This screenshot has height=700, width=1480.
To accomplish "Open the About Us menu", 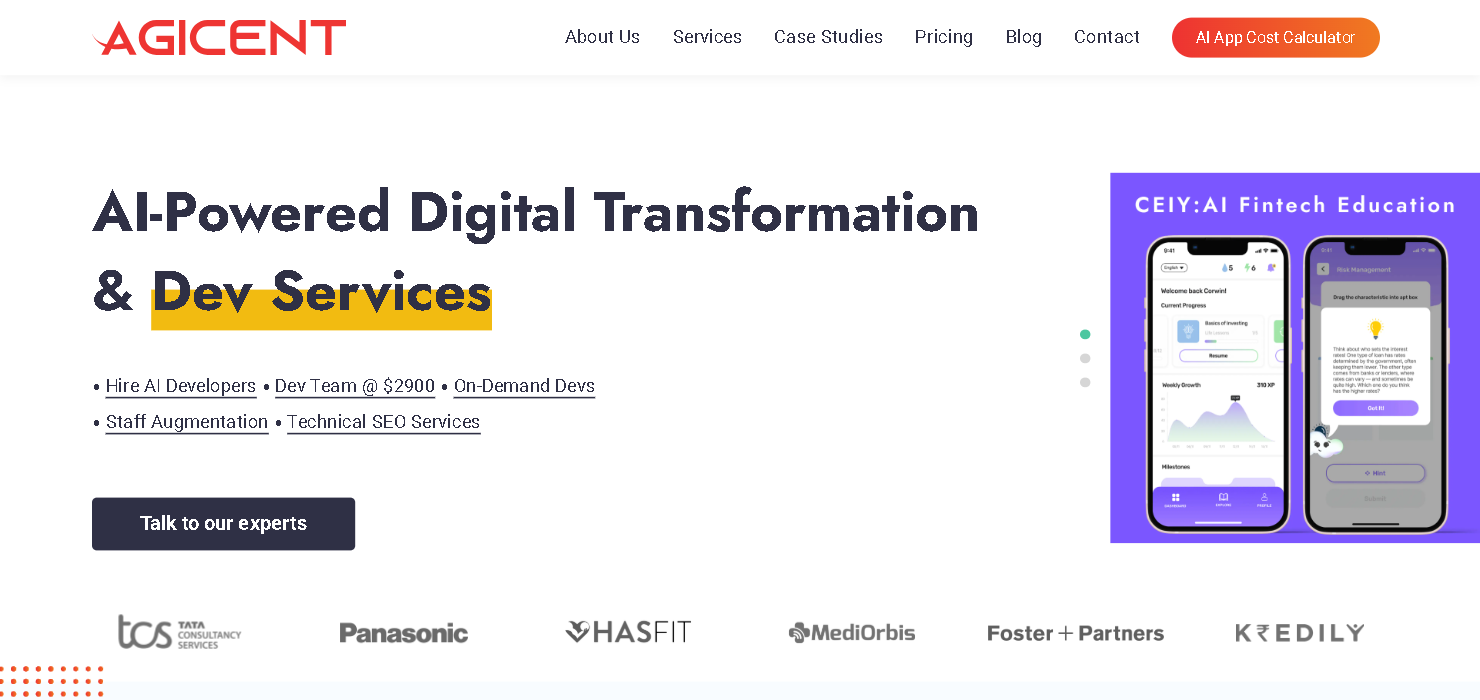I will (x=602, y=37).
